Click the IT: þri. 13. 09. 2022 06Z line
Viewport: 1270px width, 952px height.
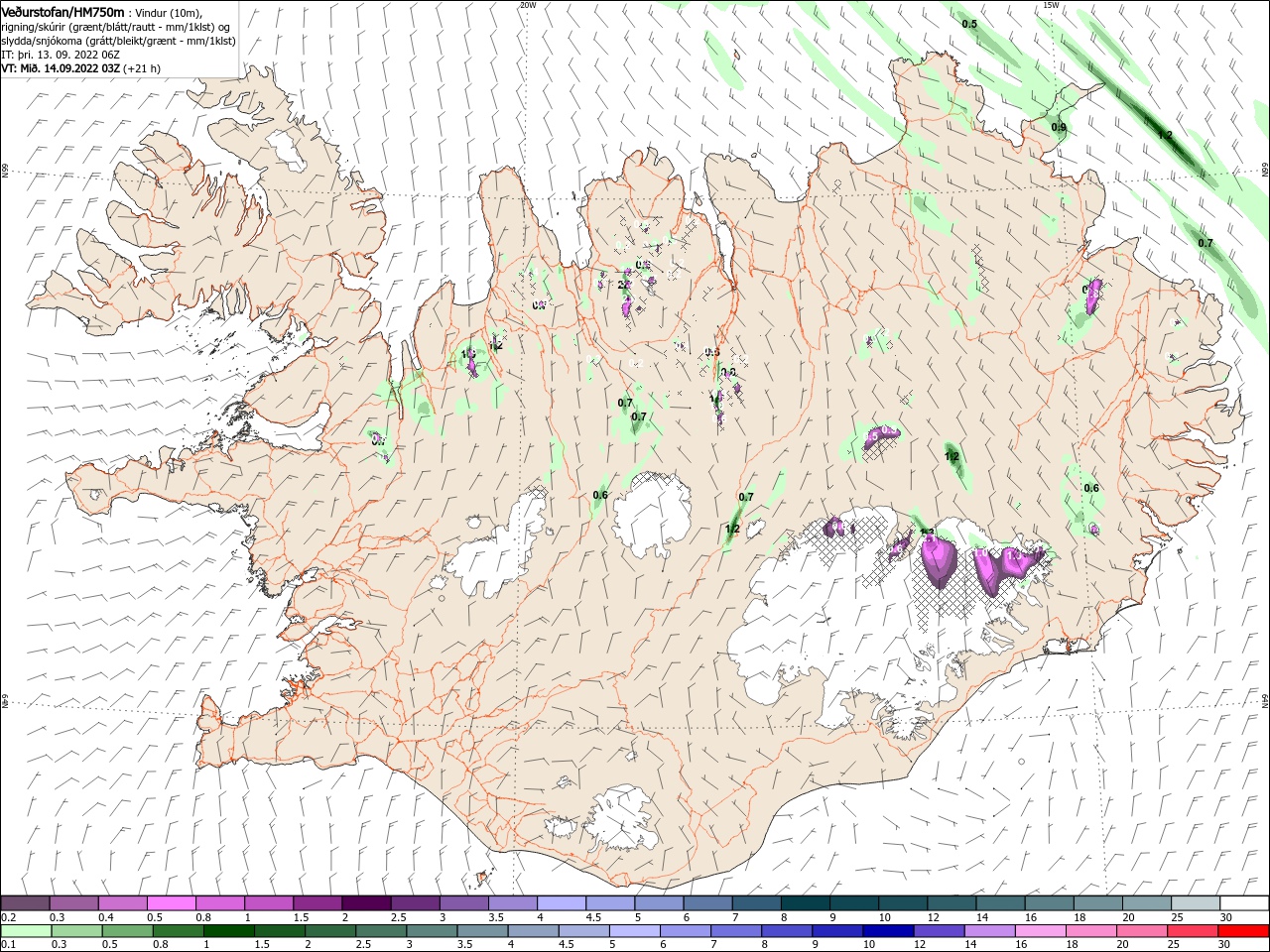61,55
